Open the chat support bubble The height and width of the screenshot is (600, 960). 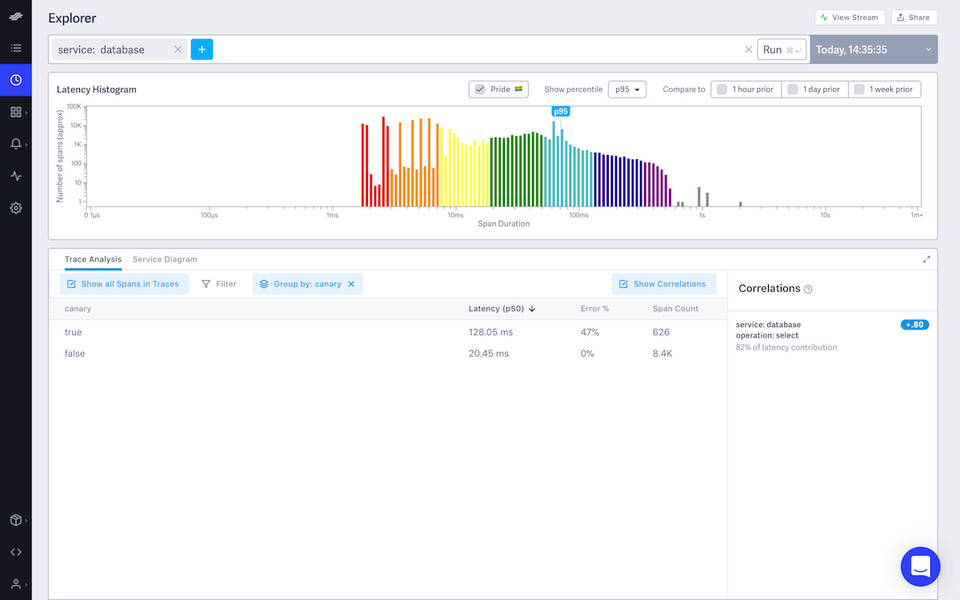point(920,566)
